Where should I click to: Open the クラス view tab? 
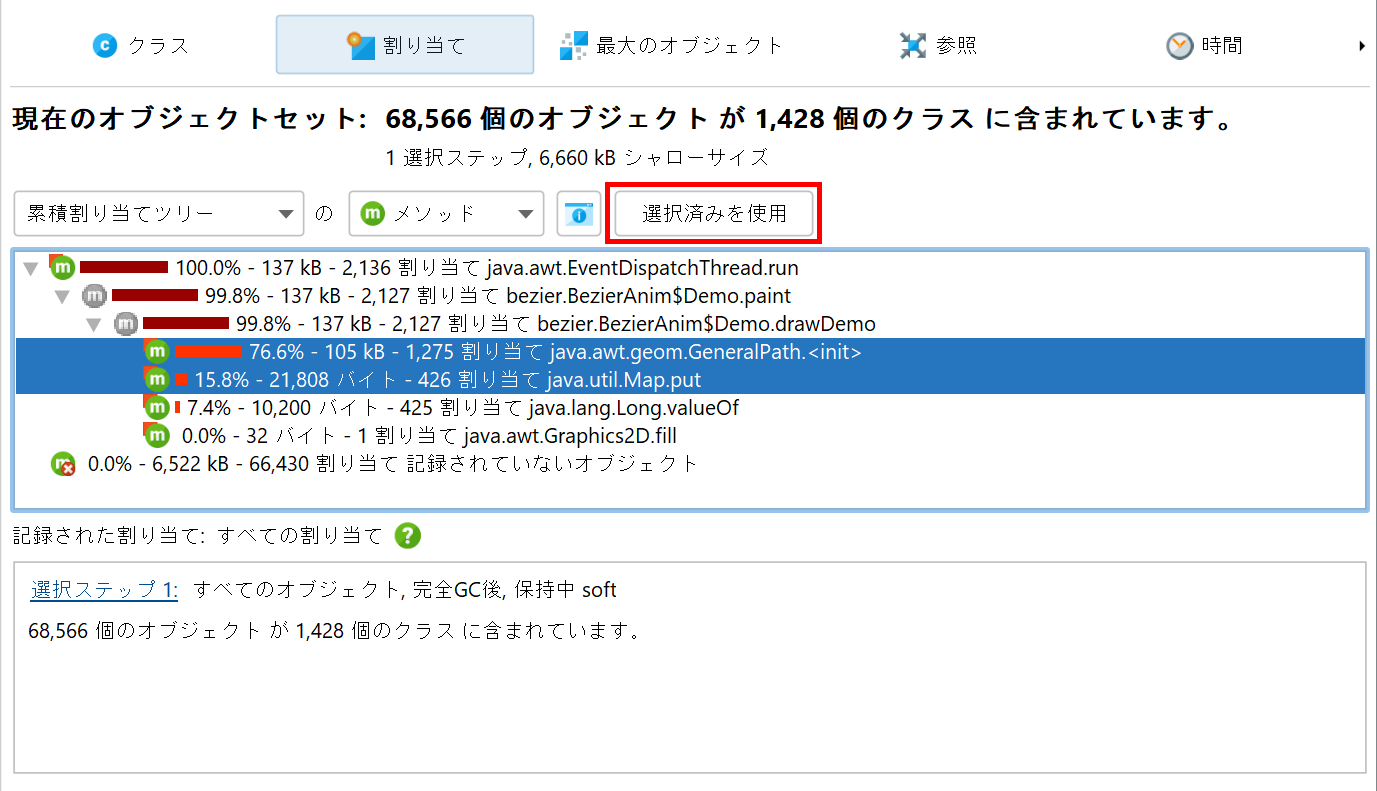click(140, 45)
